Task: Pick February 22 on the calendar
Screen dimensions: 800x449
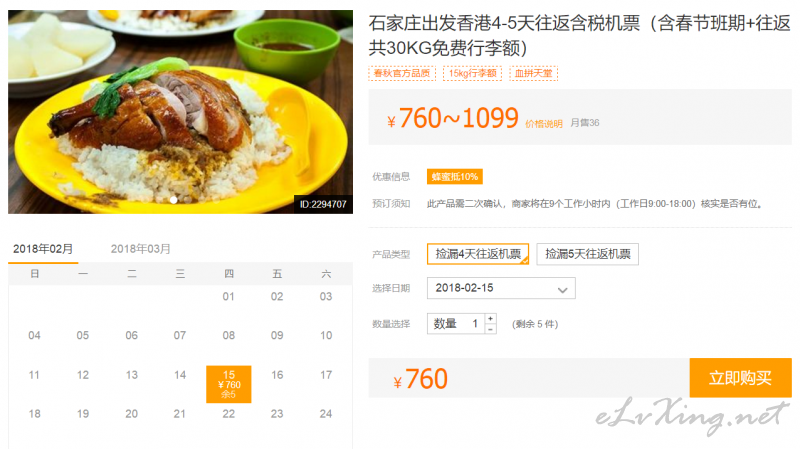Action: 229,414
